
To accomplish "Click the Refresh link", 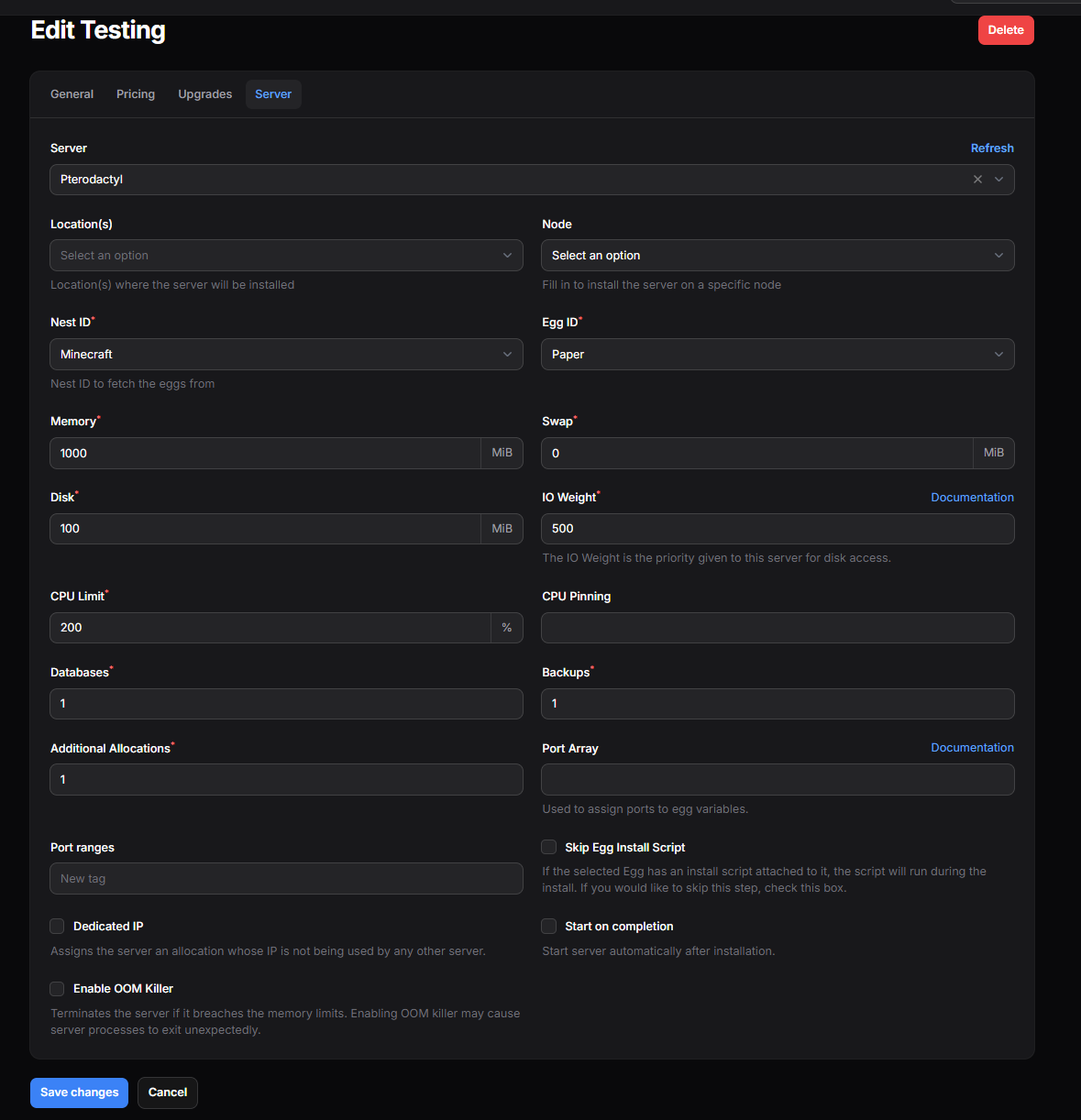I will pos(992,148).
